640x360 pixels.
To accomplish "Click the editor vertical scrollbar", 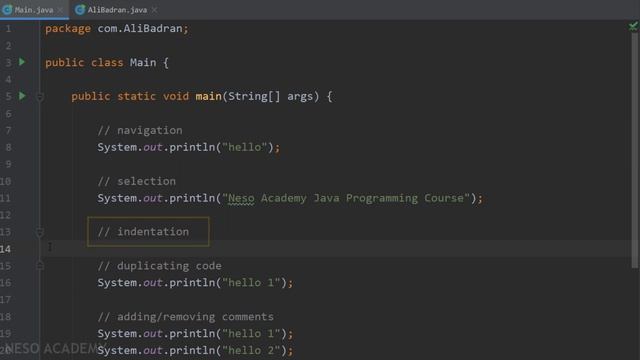I will coord(635,150).
